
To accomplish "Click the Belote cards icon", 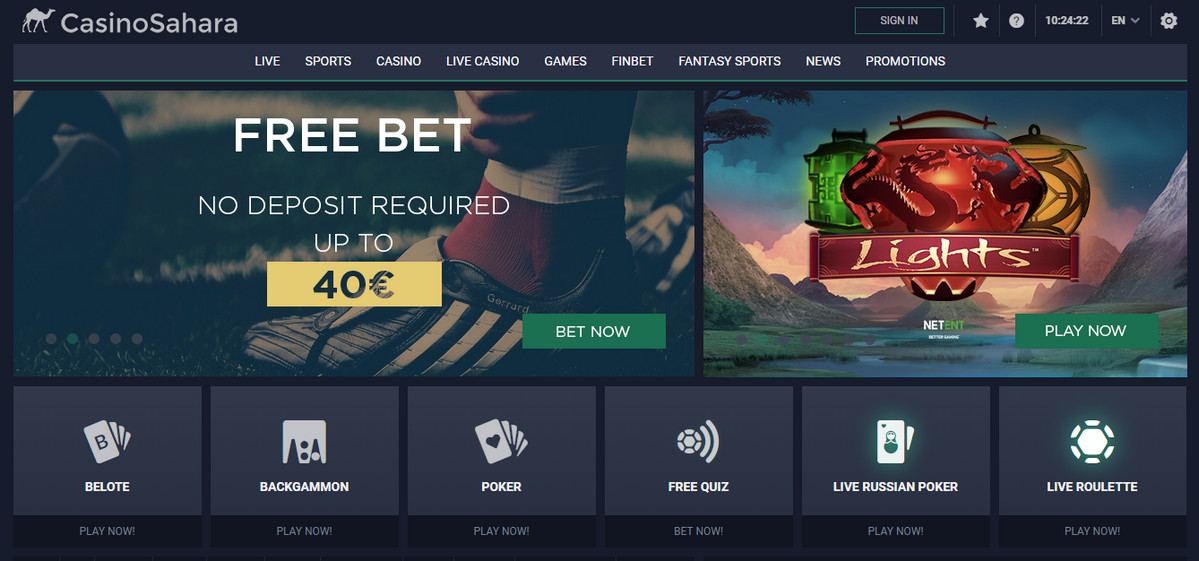I will tap(107, 441).
